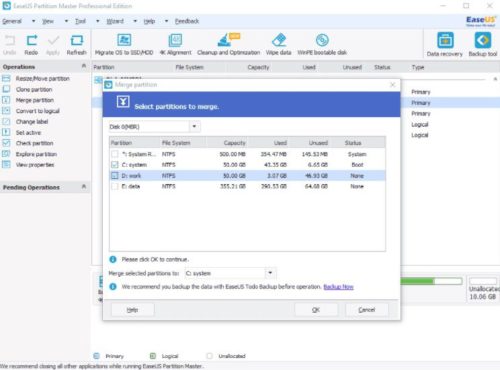Launch the Backup tool icon
Viewport: 500px width, 370px height.
coord(483,40)
